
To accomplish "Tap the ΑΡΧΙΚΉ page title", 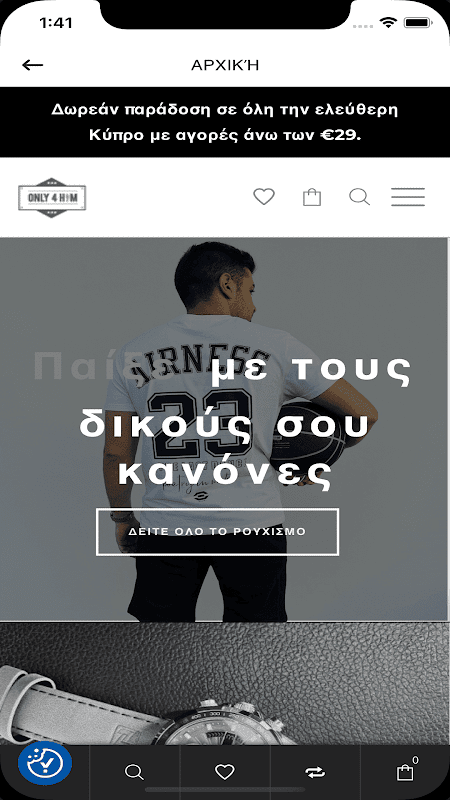I will pyautogui.click(x=225, y=65).
